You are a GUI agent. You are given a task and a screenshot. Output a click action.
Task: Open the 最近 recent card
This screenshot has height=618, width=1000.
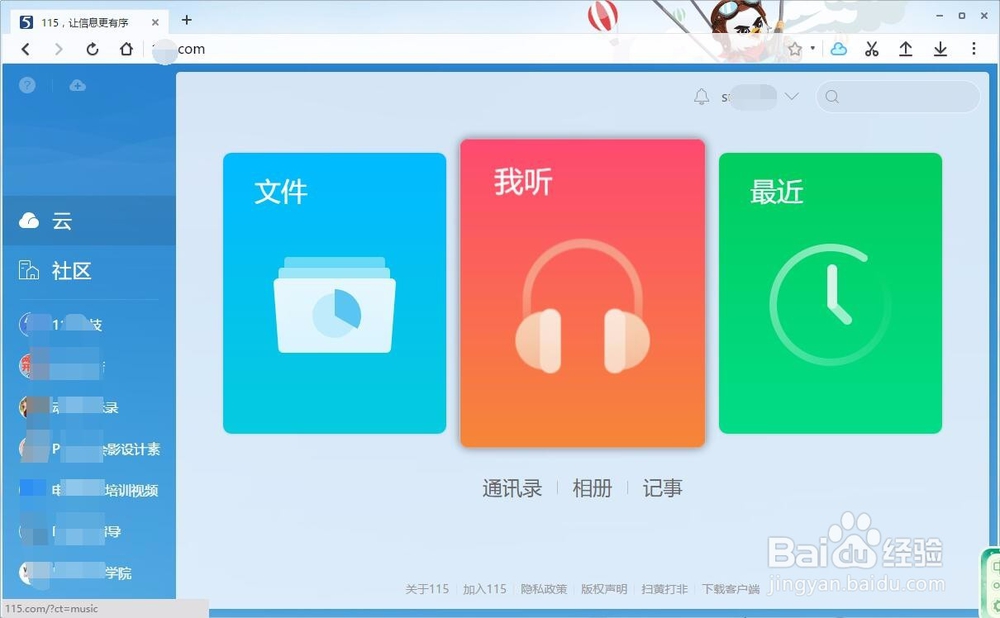click(830, 293)
